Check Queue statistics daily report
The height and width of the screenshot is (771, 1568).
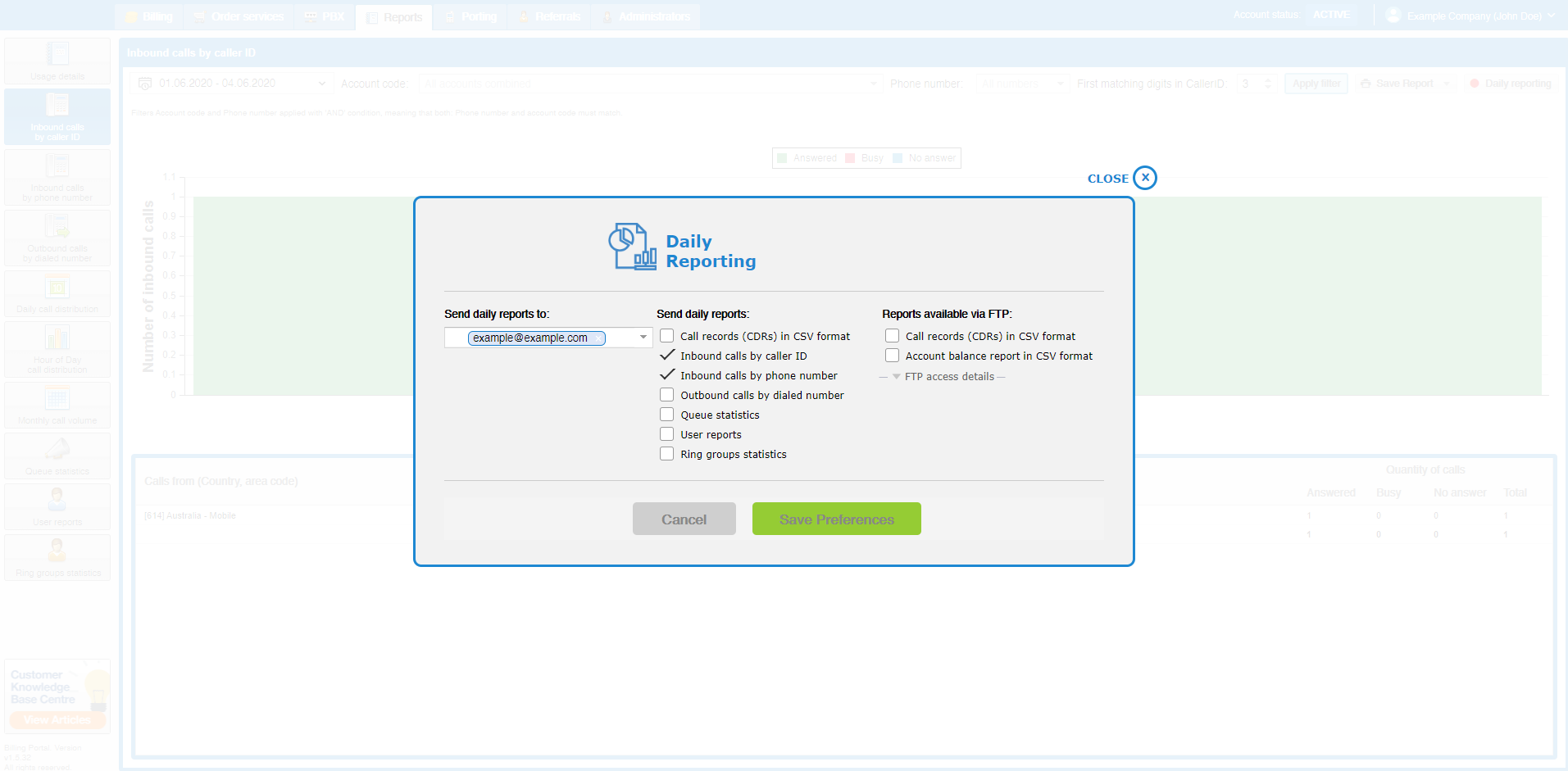click(x=667, y=415)
